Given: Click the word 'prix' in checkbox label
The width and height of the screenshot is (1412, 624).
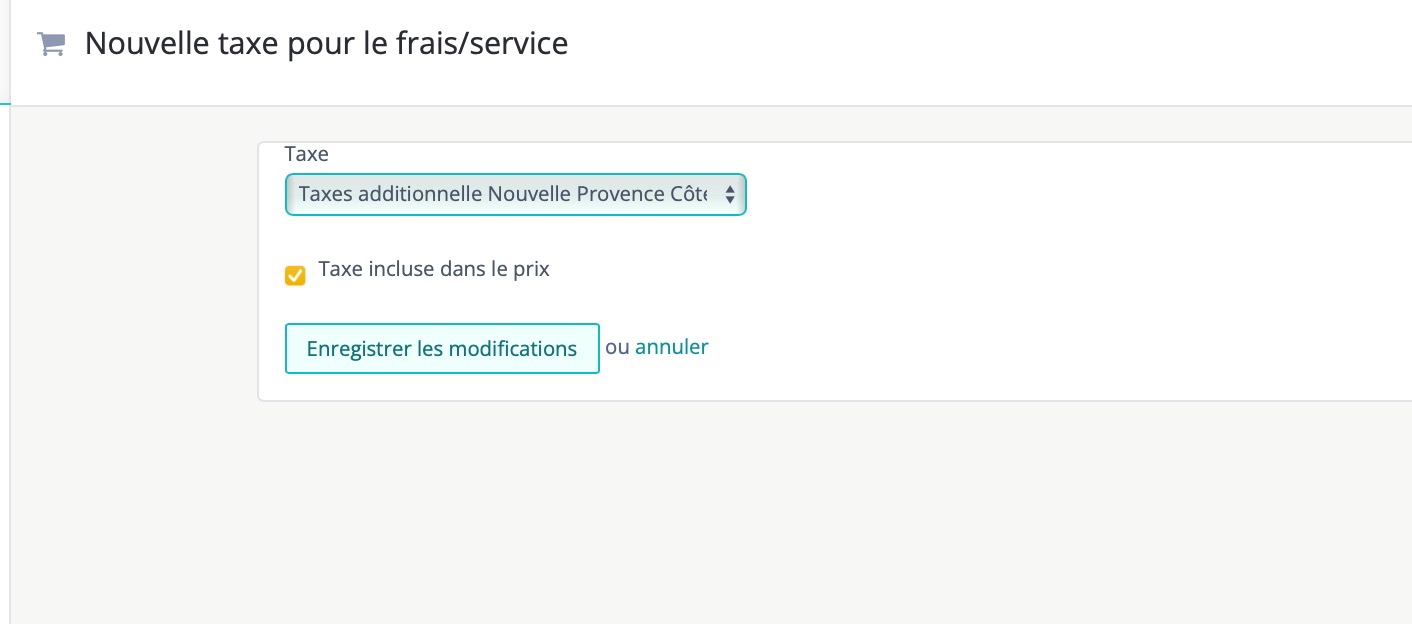Looking at the screenshot, I should (531, 269).
